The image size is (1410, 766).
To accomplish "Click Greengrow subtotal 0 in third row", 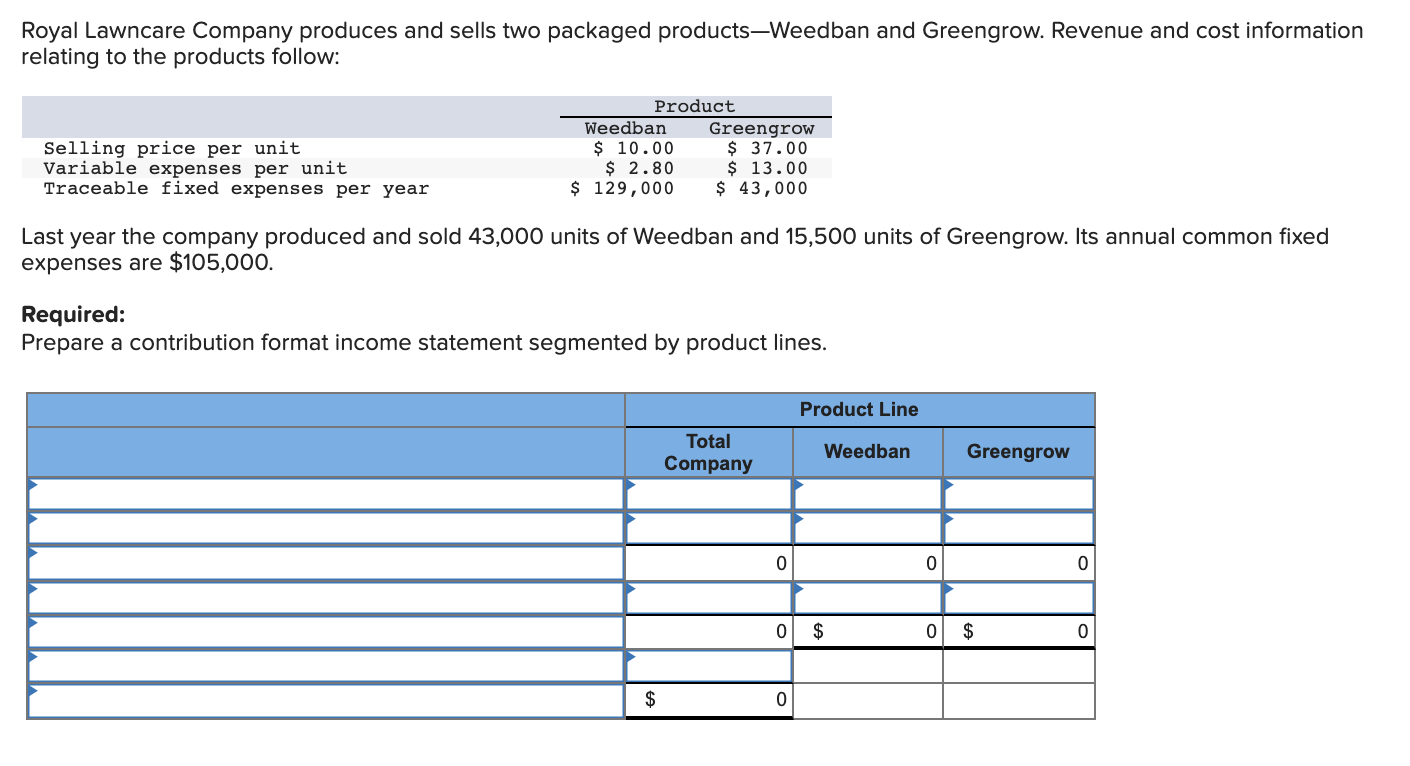I will click(1019, 563).
